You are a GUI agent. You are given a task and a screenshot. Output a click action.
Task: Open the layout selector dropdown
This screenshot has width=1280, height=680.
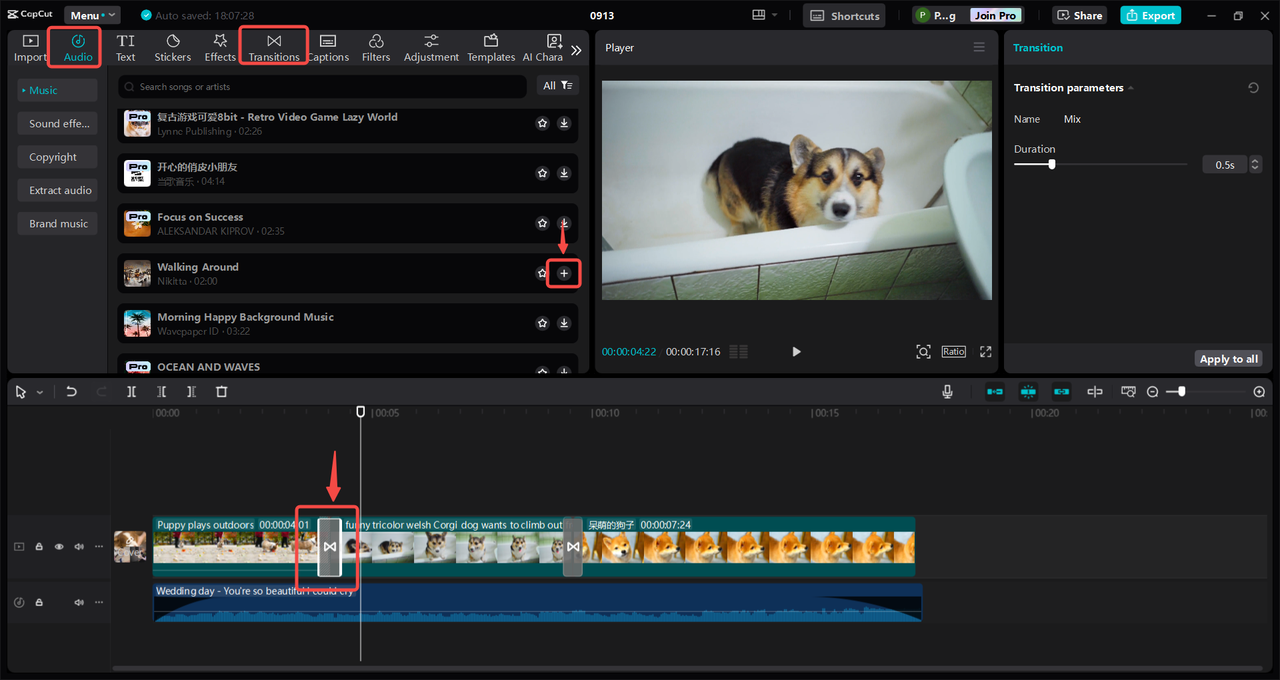[764, 15]
